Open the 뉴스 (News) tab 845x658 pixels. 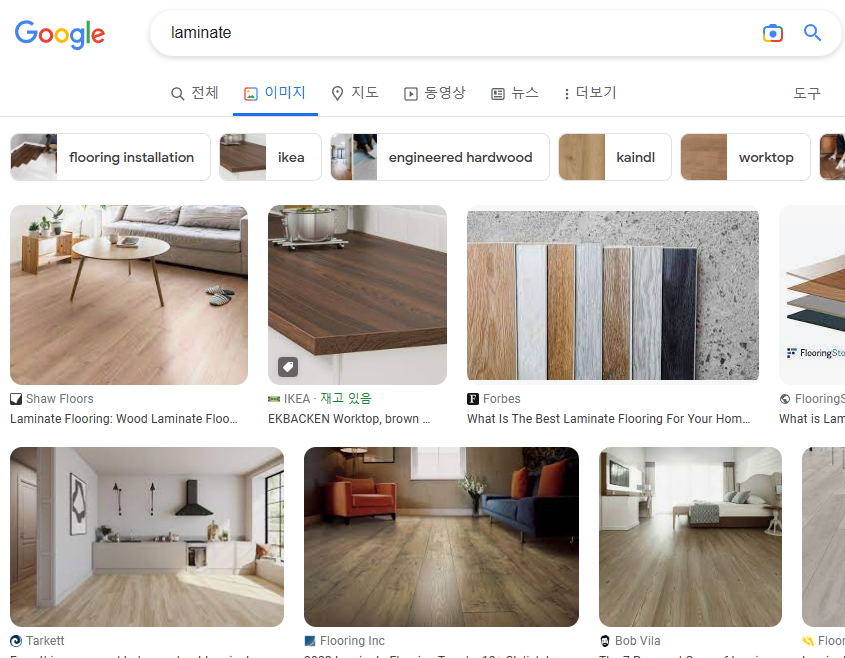tap(515, 93)
